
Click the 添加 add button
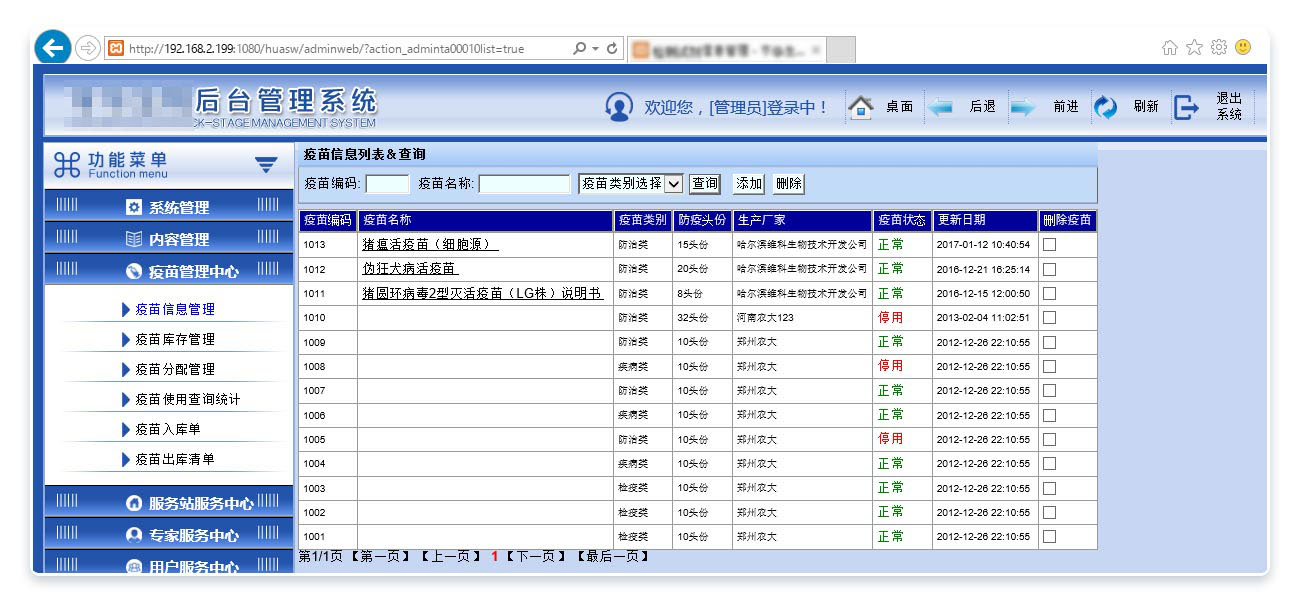click(x=749, y=184)
